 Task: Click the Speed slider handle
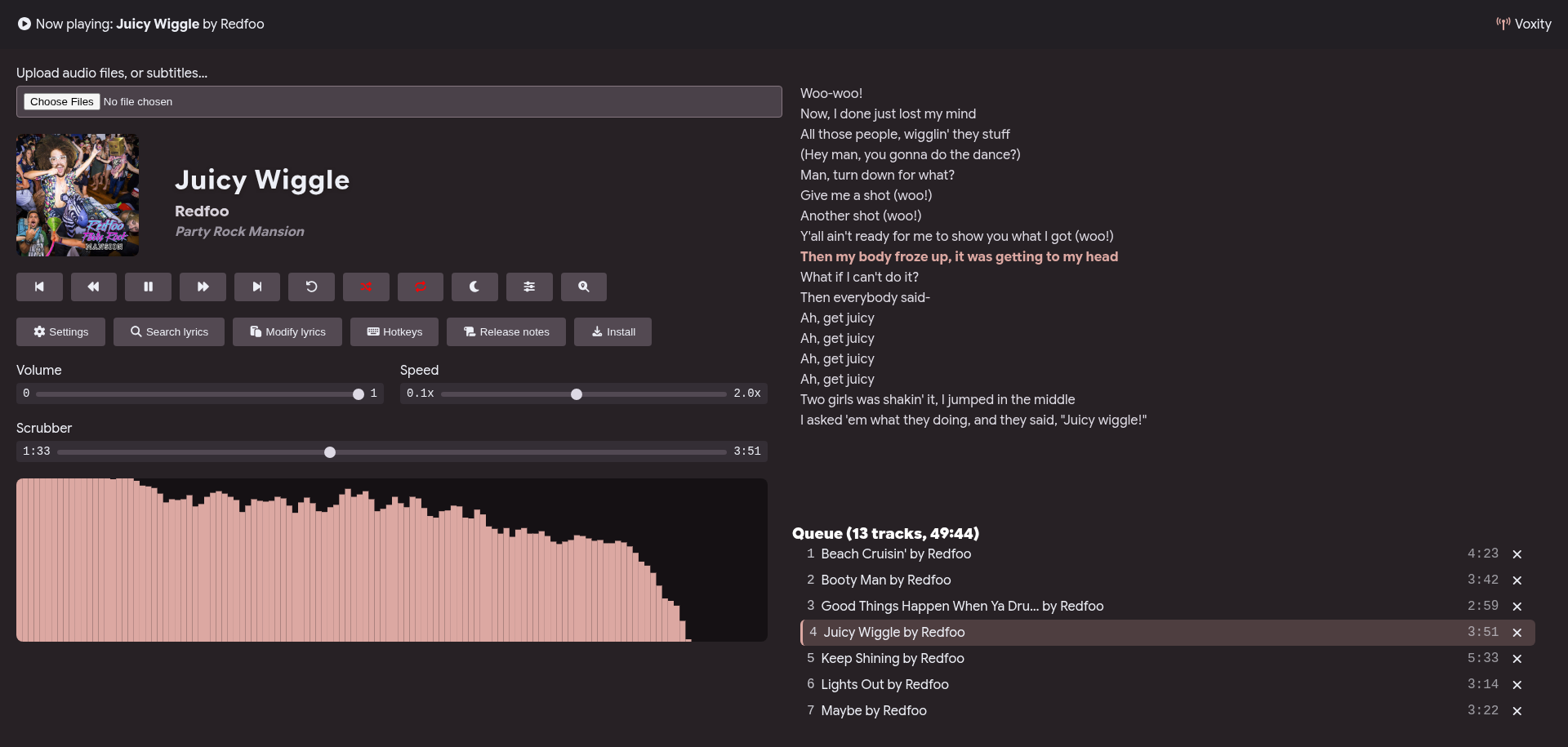577,394
